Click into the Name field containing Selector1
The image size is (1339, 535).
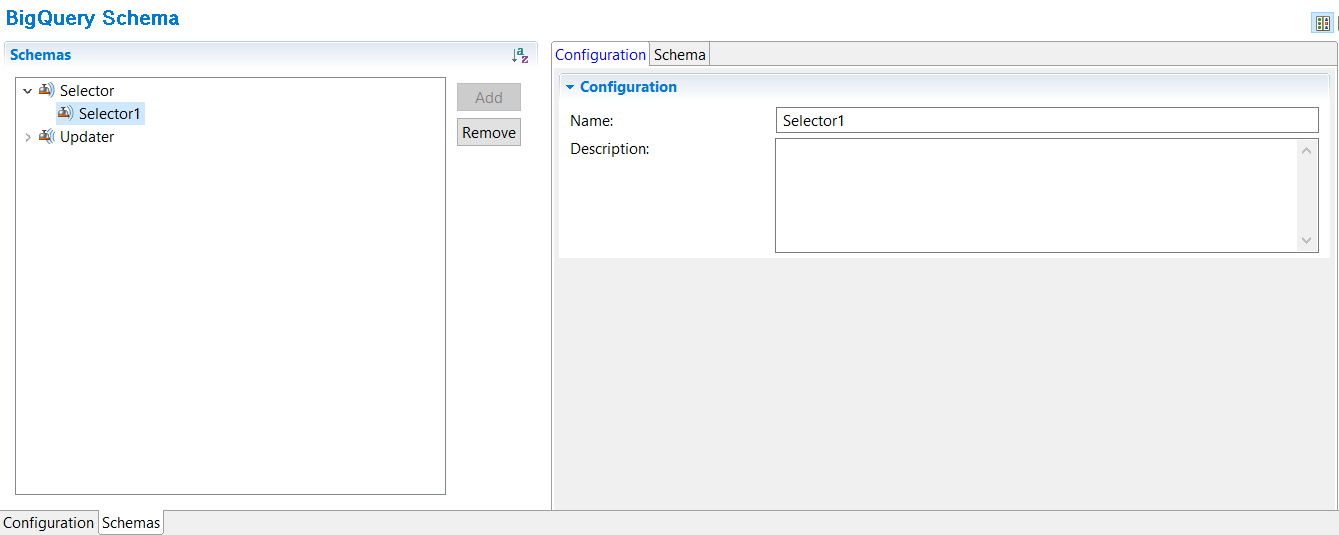click(1047, 120)
